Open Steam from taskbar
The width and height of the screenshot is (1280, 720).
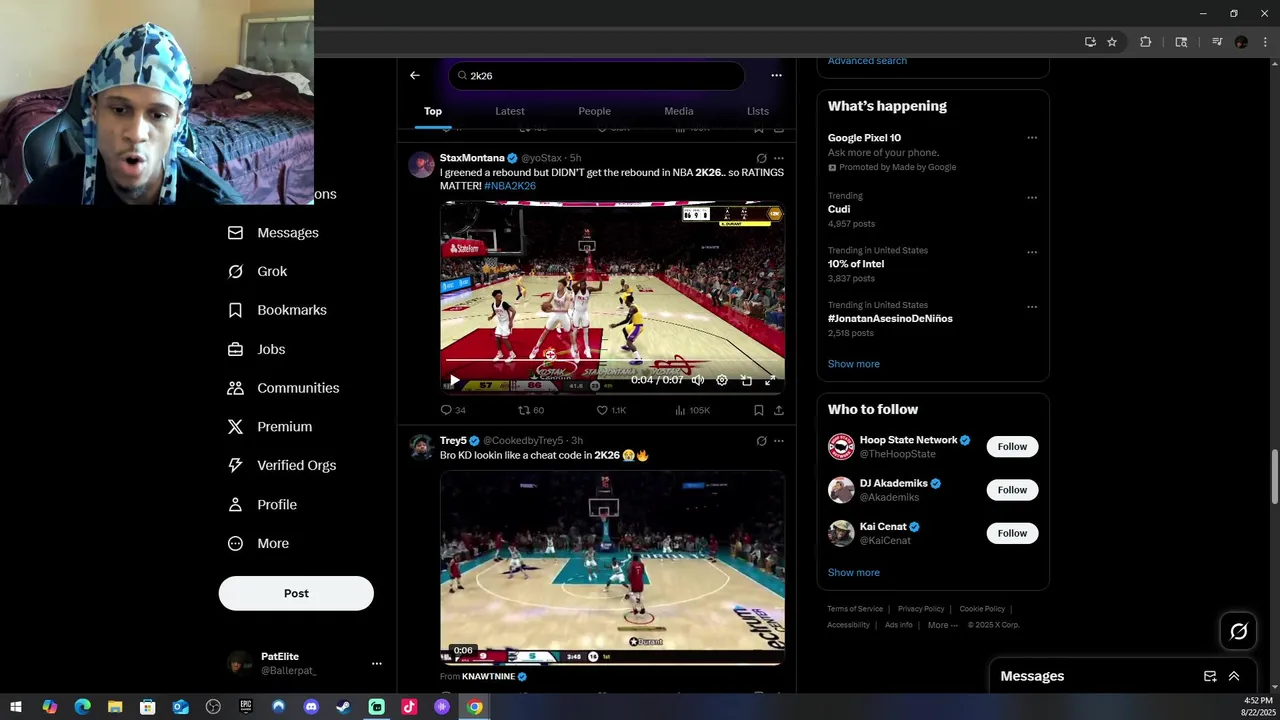343,707
